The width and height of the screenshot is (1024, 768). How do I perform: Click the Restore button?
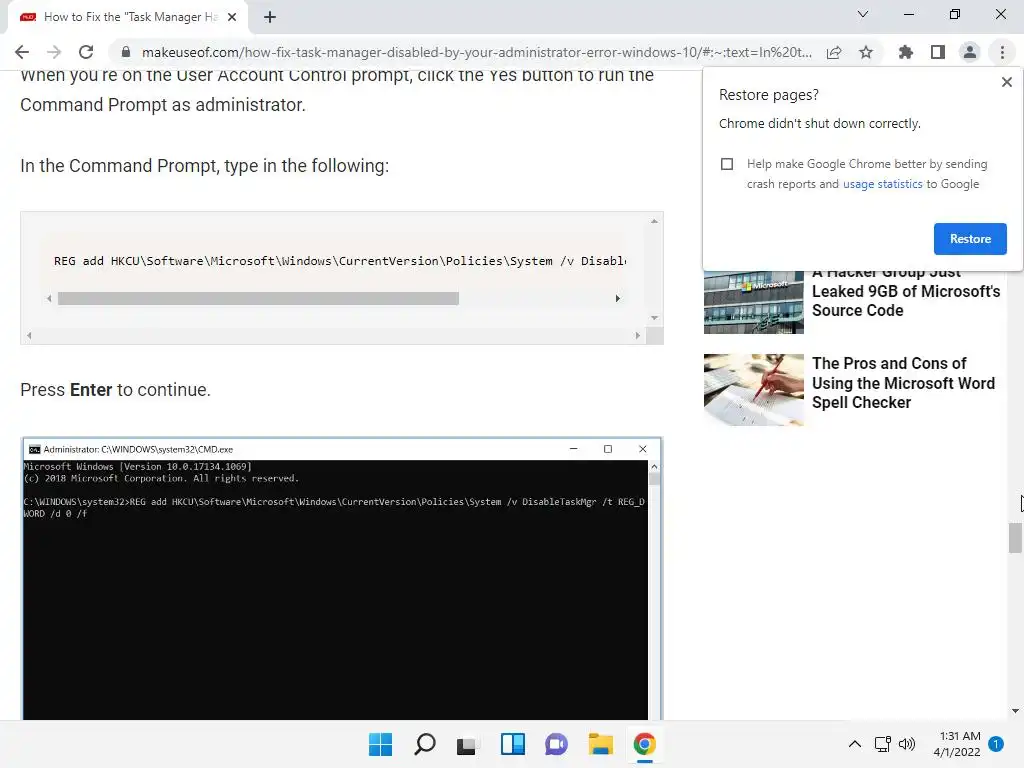point(970,239)
